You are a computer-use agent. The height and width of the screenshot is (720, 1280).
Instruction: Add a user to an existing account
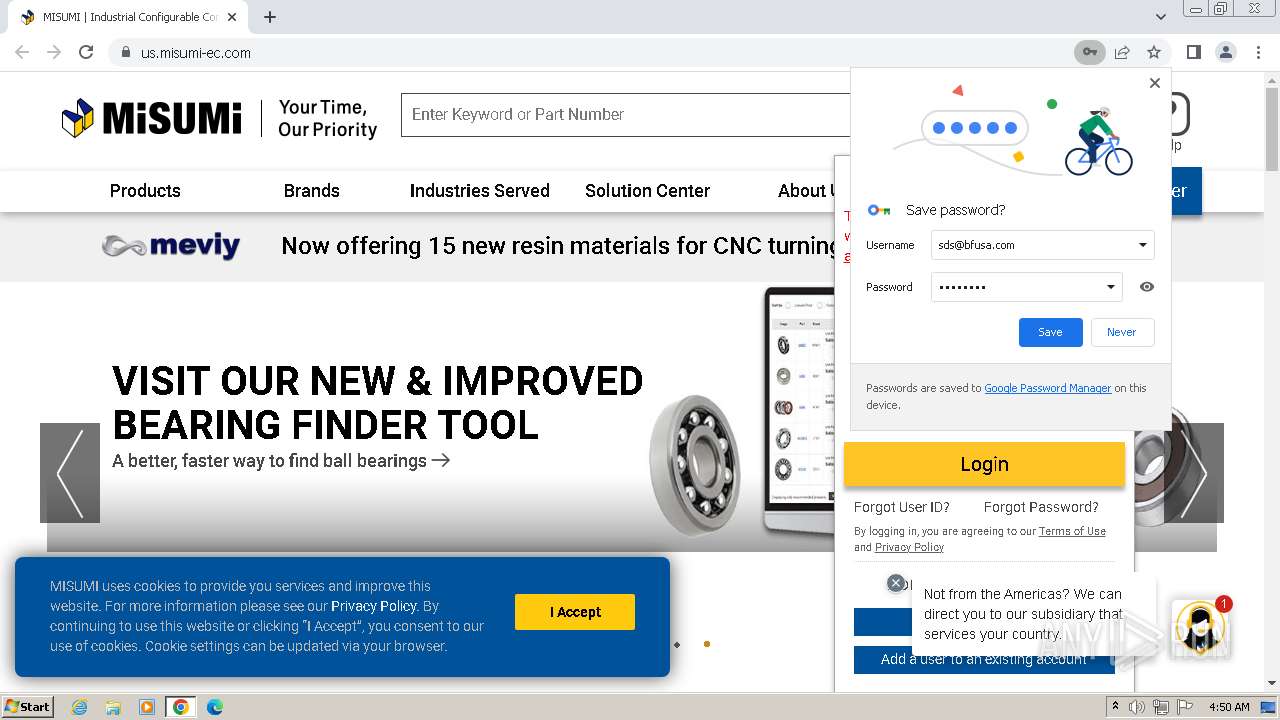984,659
